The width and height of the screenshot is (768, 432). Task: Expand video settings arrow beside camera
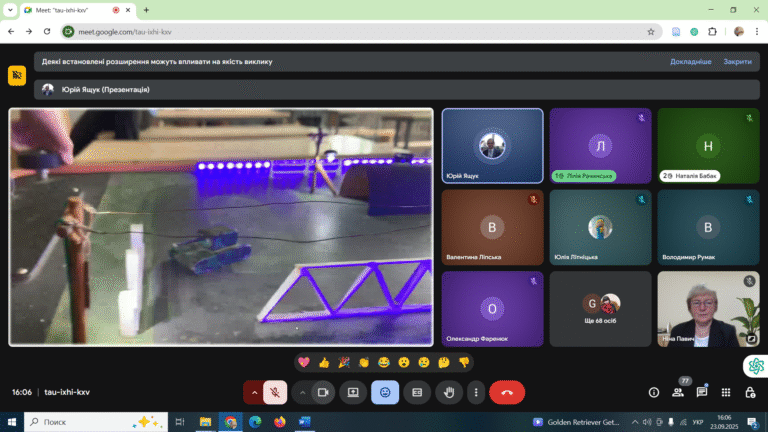click(x=302, y=392)
